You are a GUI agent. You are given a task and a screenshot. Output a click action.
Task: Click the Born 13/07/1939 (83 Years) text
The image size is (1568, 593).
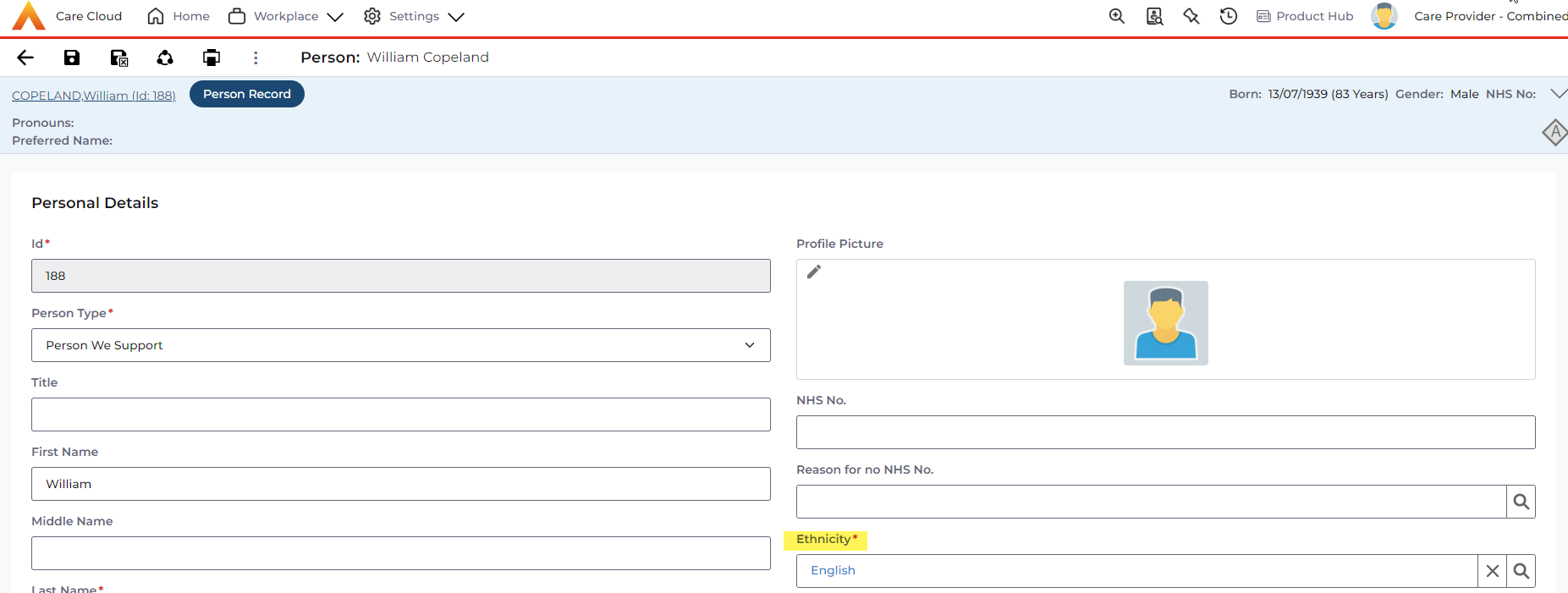pos(1308,94)
